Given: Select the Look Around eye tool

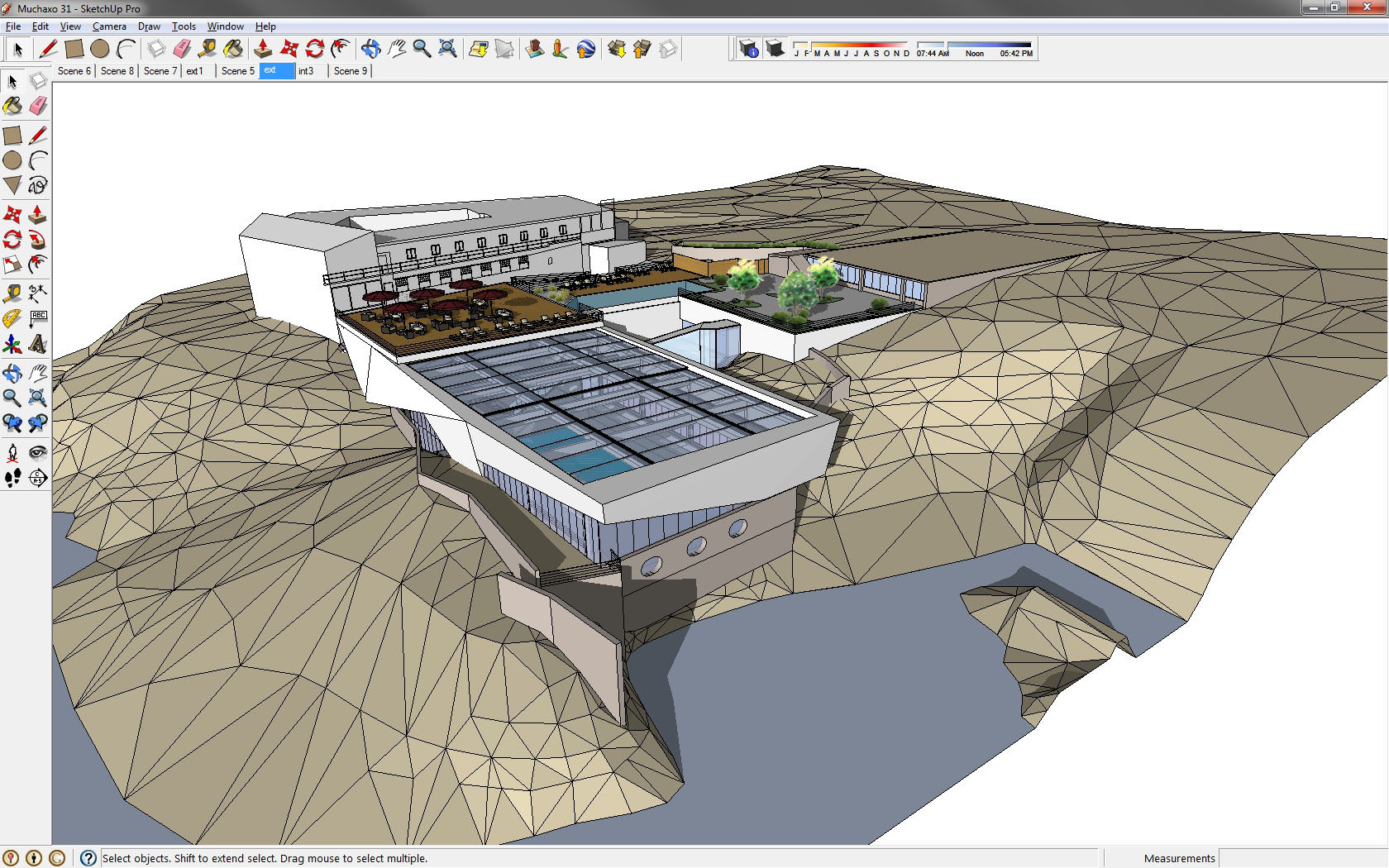Looking at the screenshot, I should tap(38, 452).
